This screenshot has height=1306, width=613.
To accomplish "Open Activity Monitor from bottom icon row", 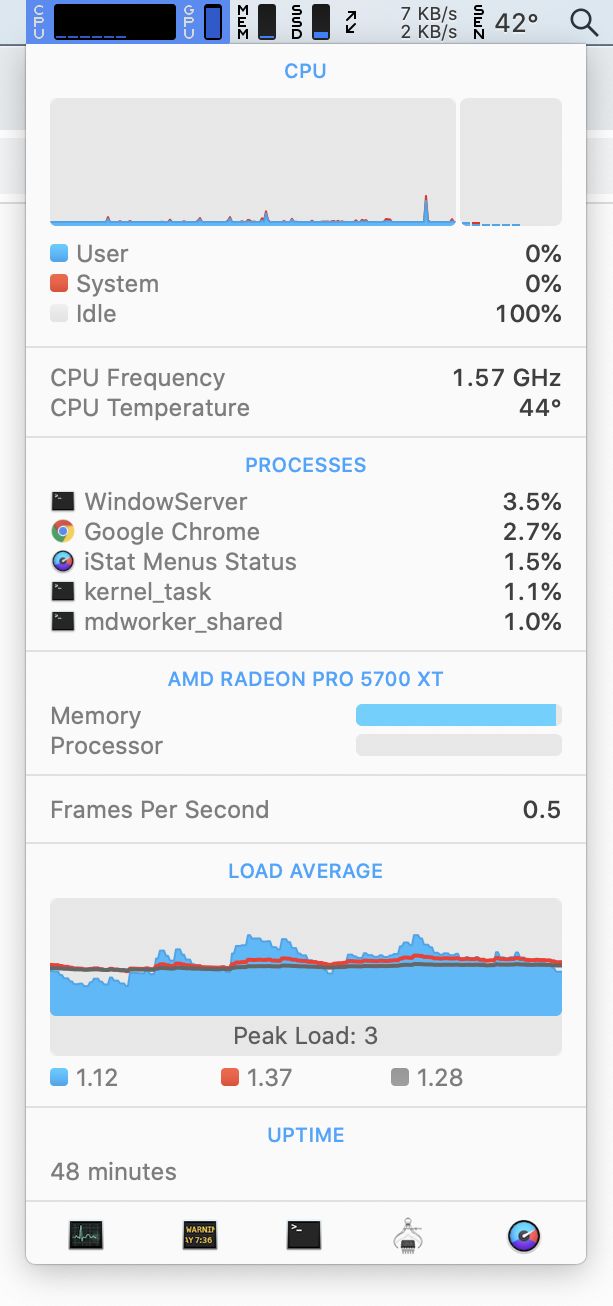I will 86,1235.
